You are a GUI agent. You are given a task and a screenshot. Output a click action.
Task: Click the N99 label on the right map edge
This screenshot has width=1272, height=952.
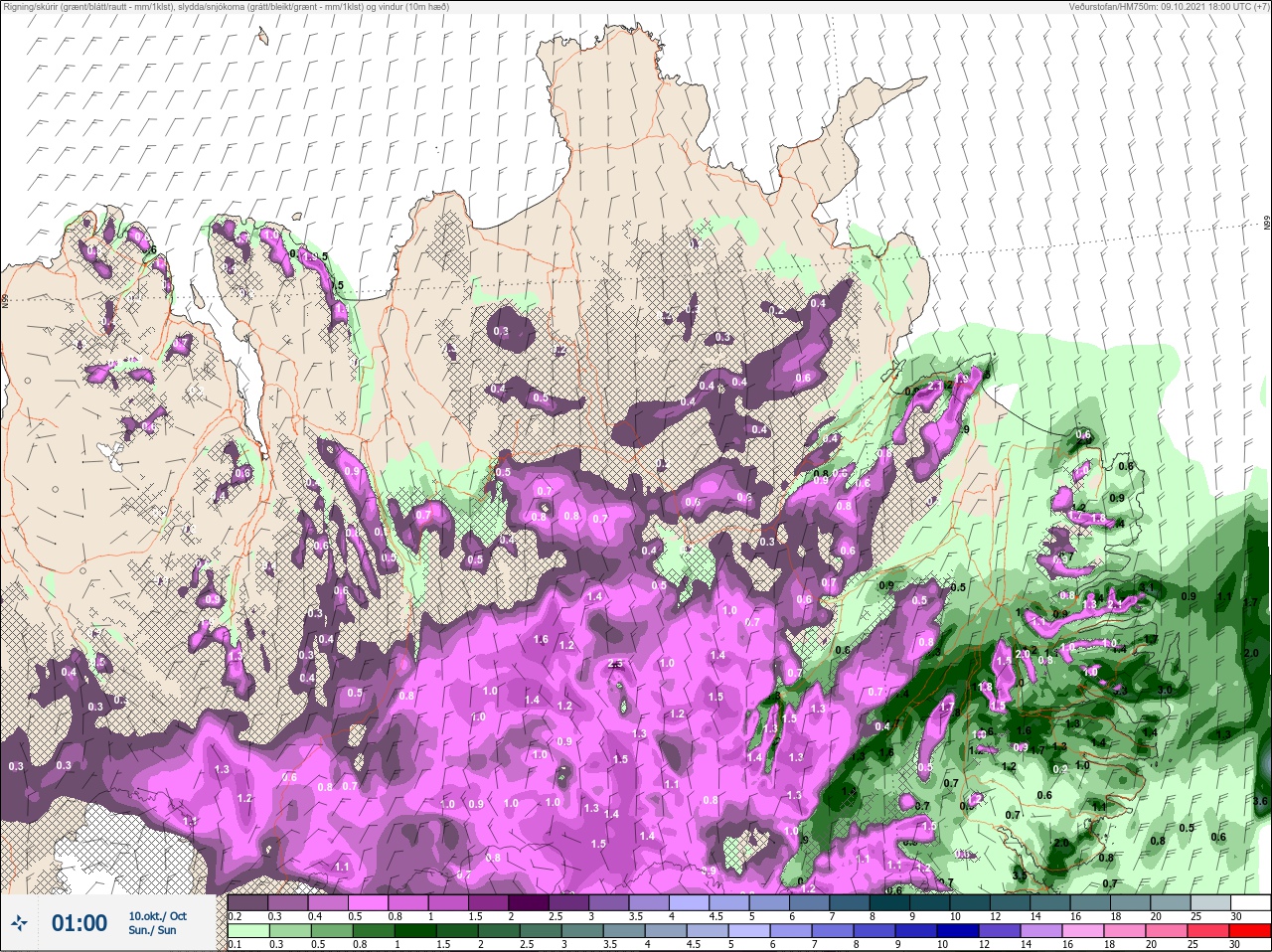(x=1267, y=224)
